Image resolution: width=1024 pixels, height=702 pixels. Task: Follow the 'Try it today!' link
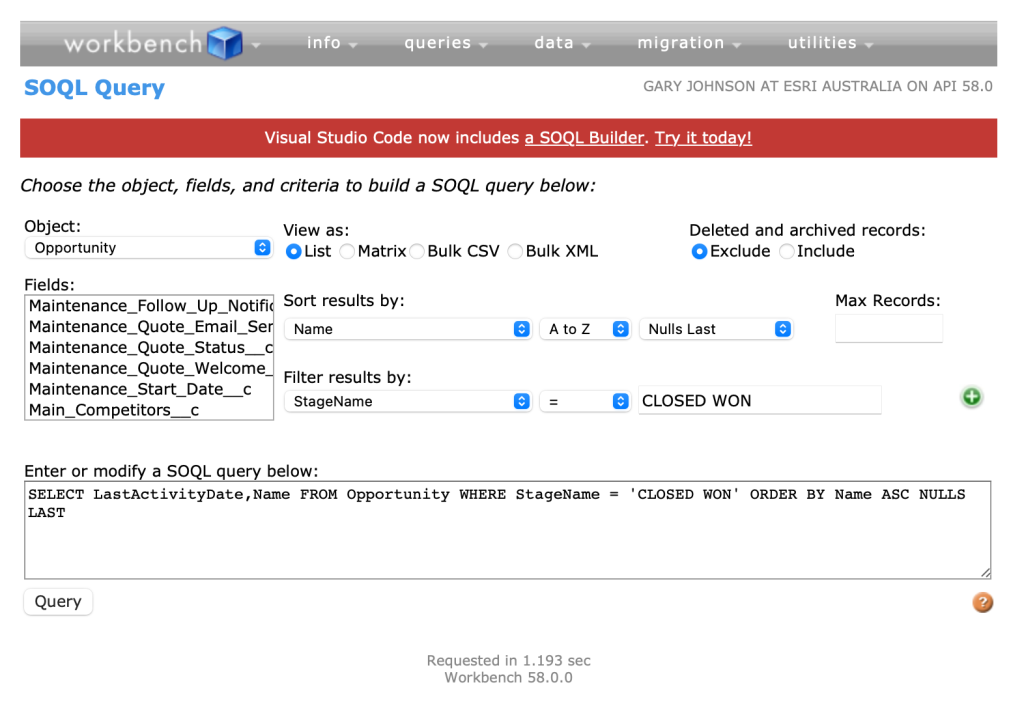[x=703, y=138]
